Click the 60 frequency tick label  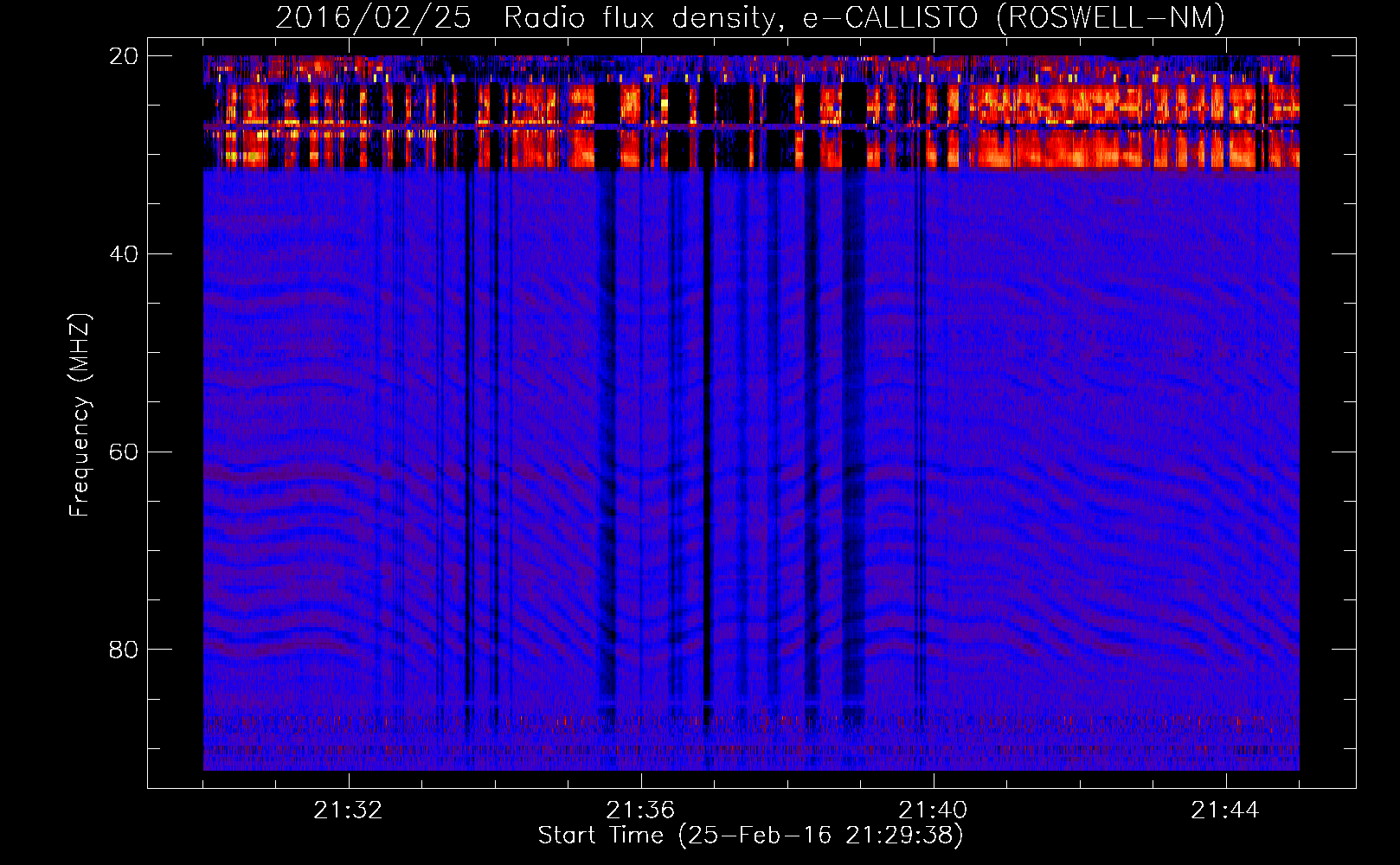[124, 452]
